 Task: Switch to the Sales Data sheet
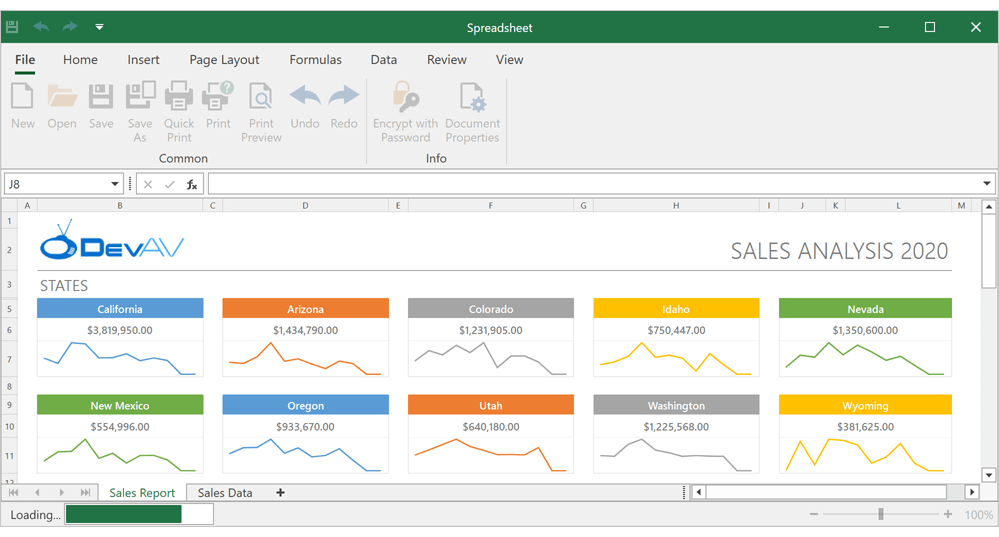click(225, 493)
